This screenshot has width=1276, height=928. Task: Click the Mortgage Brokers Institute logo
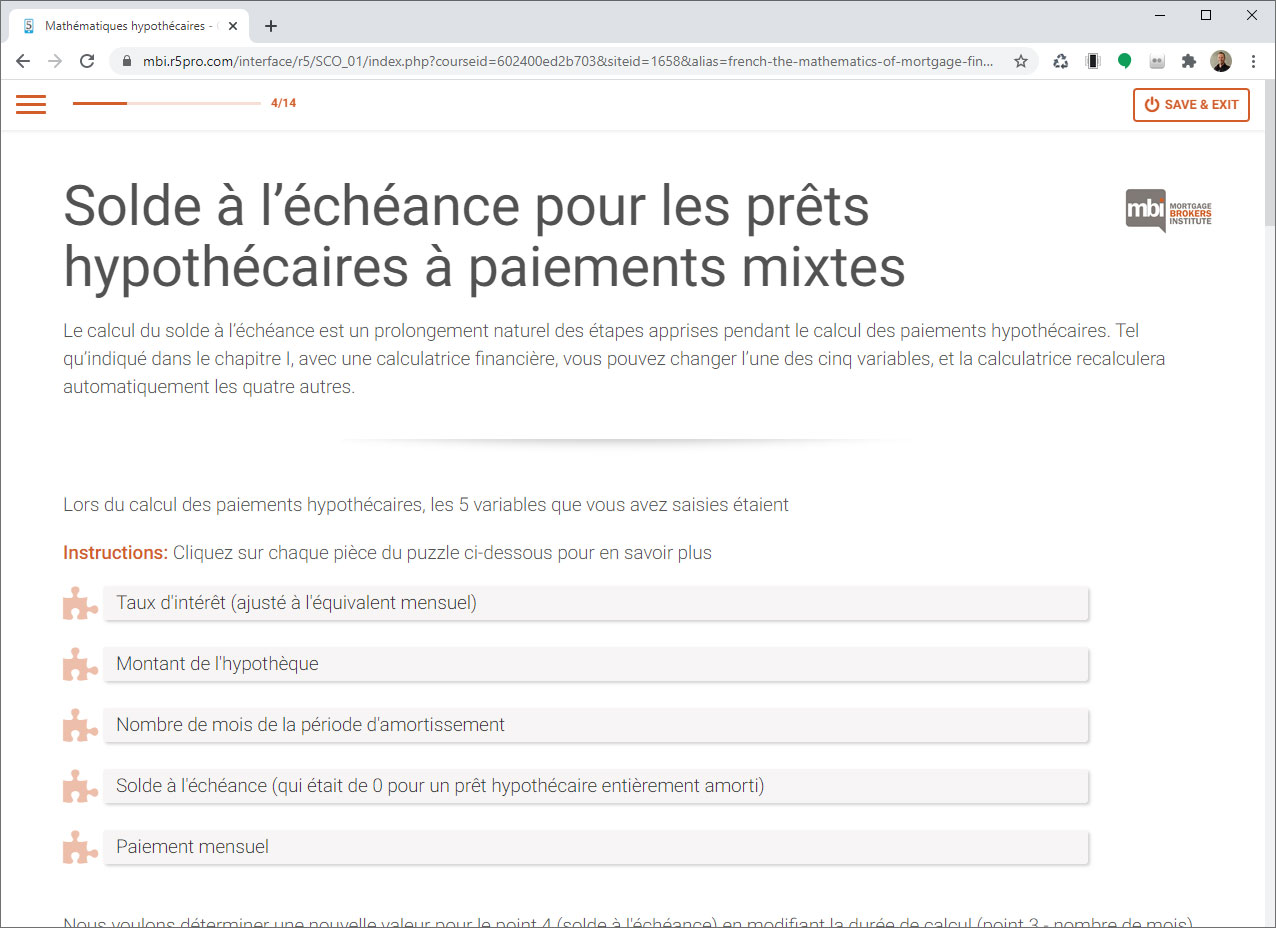1168,210
